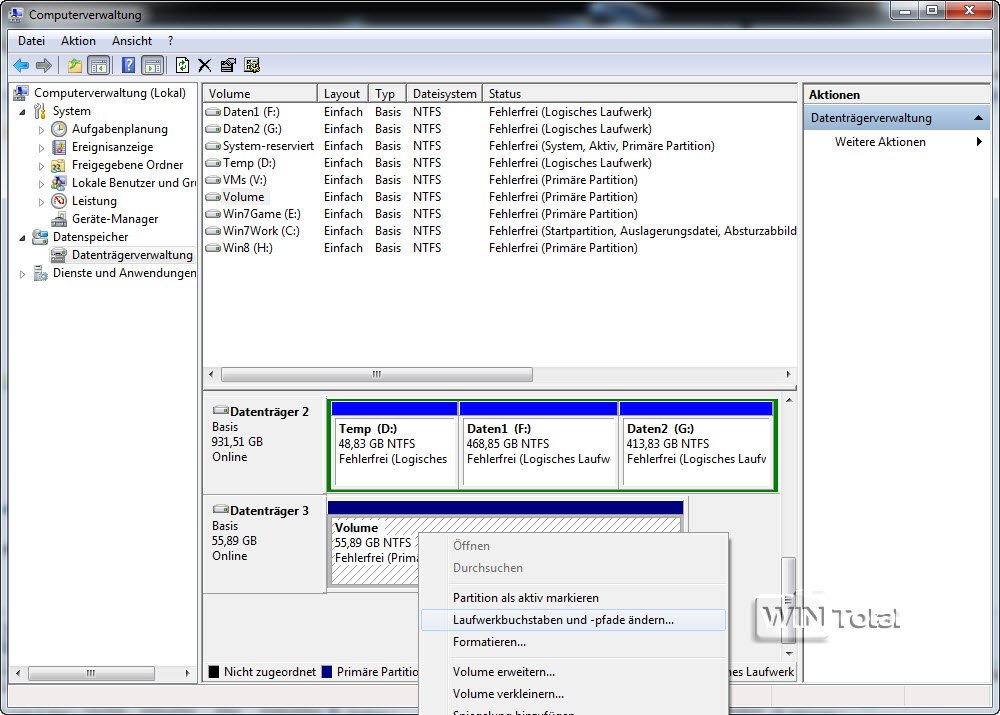Screen dimensions: 1000x715
Task: Toggle the console tree show/hide button
Action: click(99, 66)
